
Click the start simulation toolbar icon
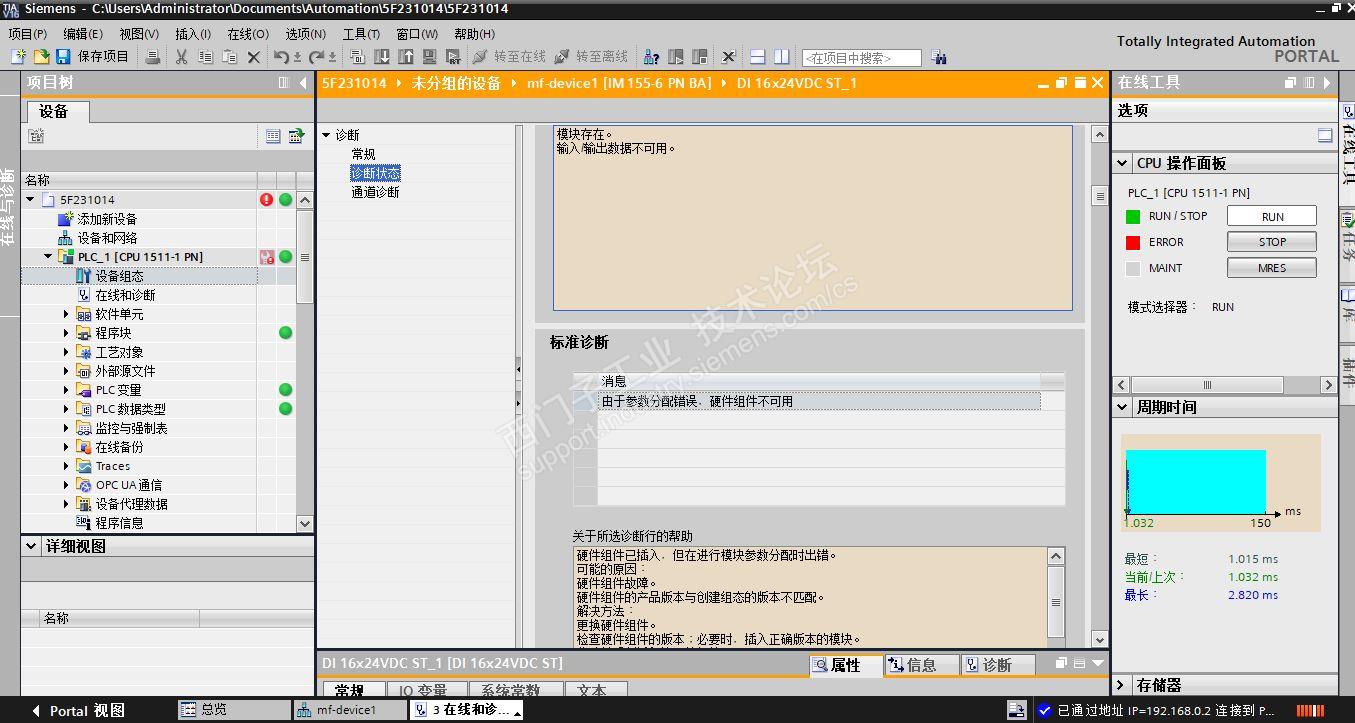[x=429, y=57]
